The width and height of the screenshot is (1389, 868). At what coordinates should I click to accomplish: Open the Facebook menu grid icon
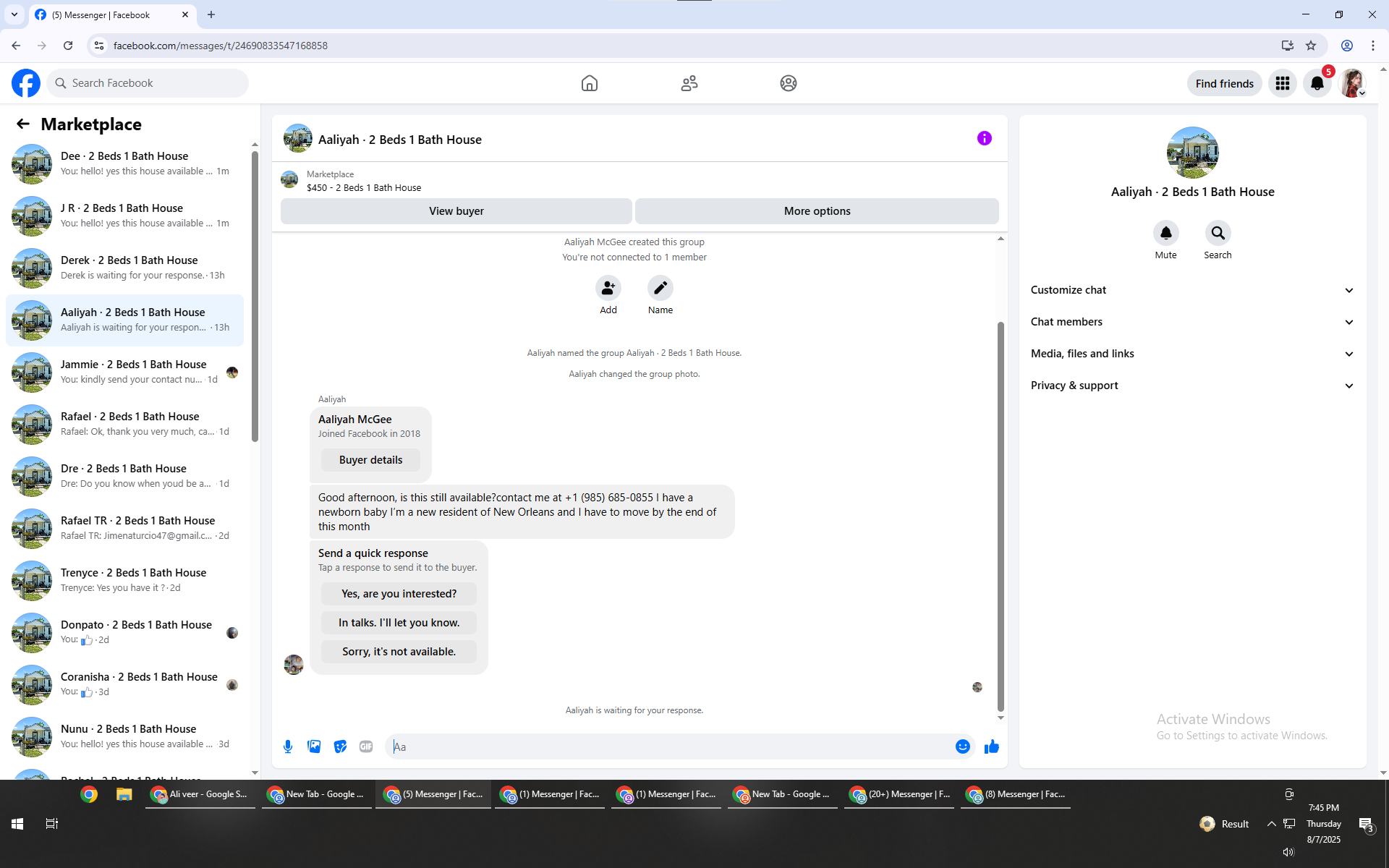pos(1283,83)
